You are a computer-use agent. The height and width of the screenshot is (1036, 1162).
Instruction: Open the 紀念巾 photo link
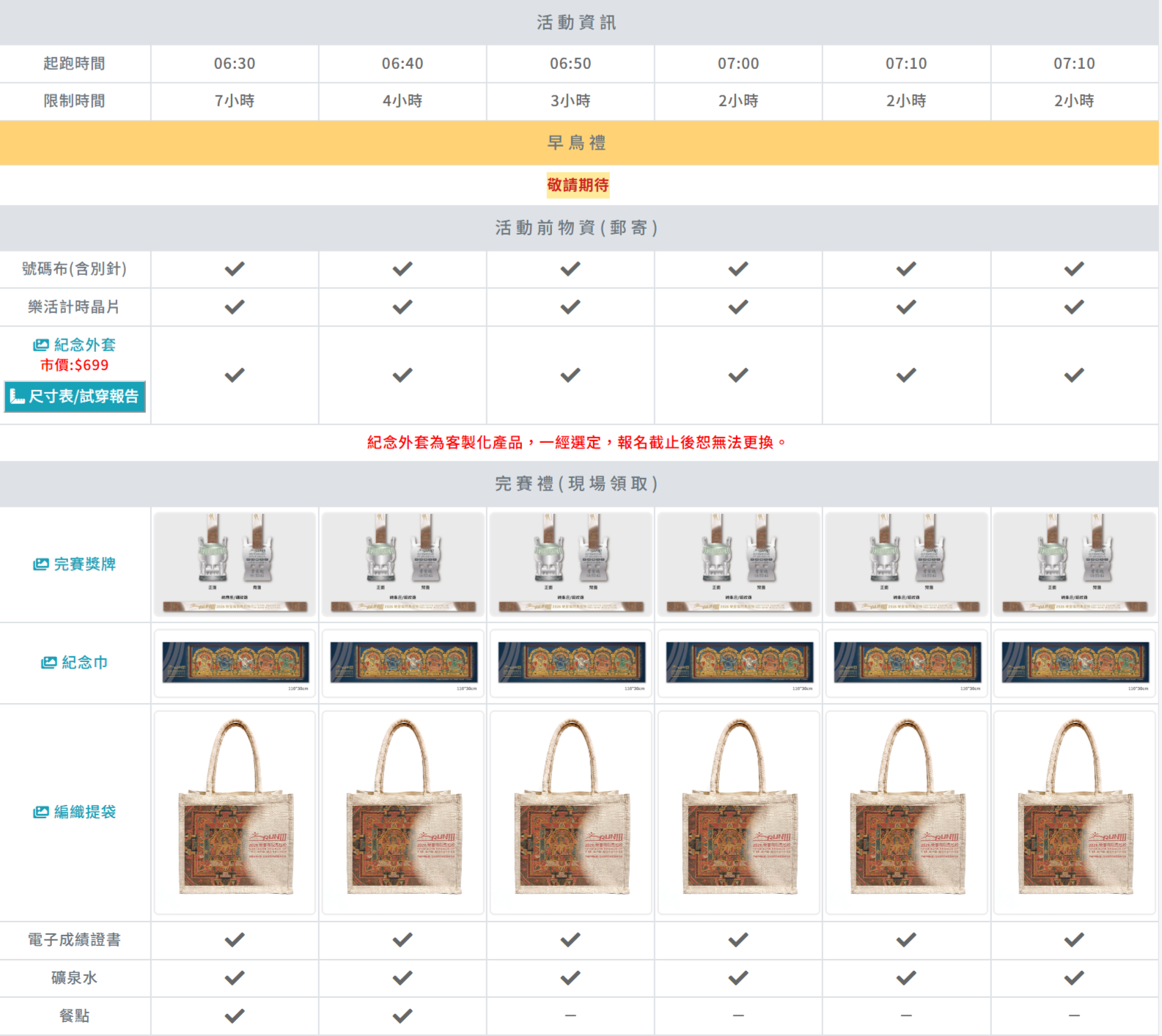[75, 662]
